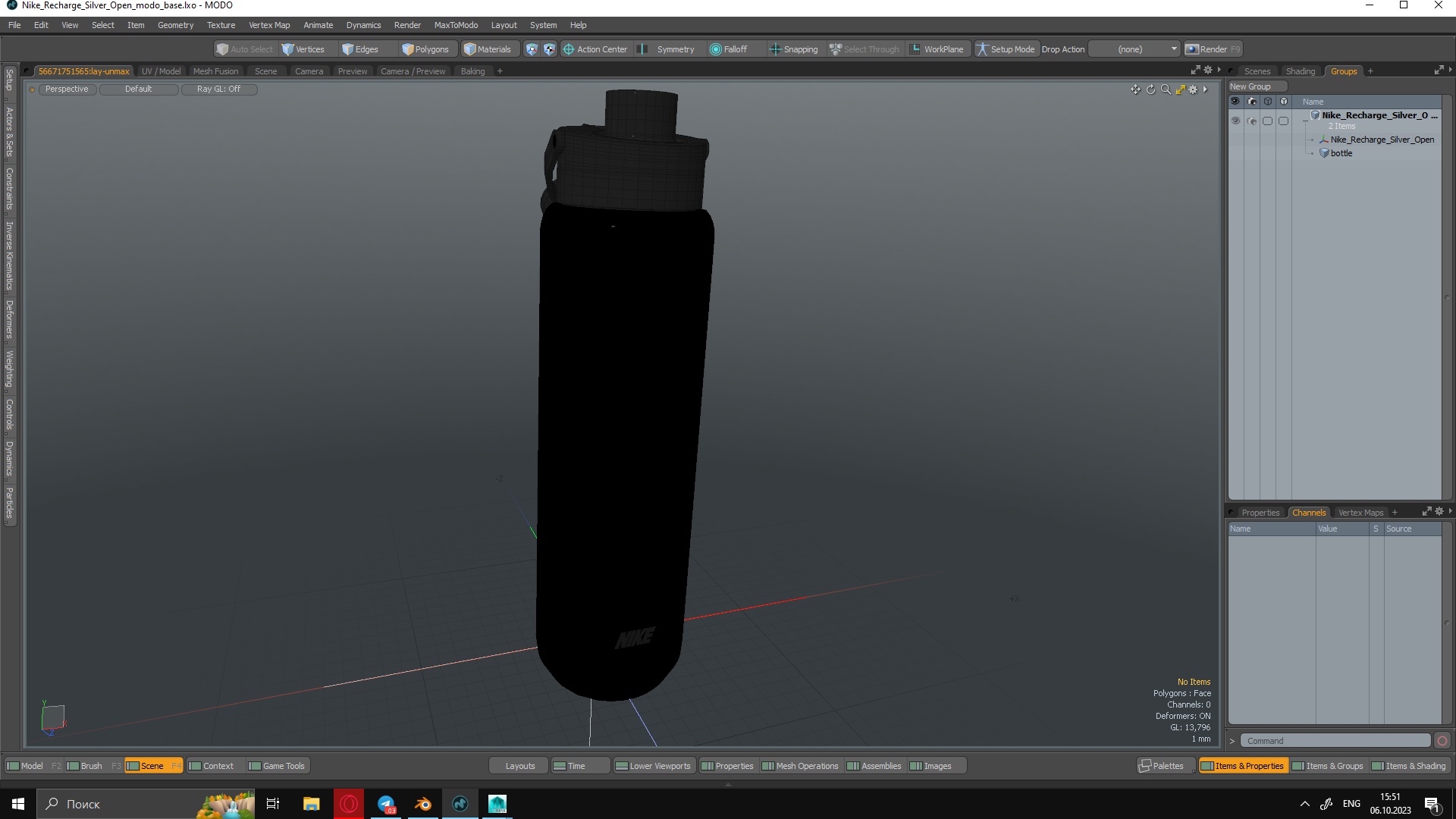Expand the viewport options arrow
1456x819 pixels.
(1205, 89)
